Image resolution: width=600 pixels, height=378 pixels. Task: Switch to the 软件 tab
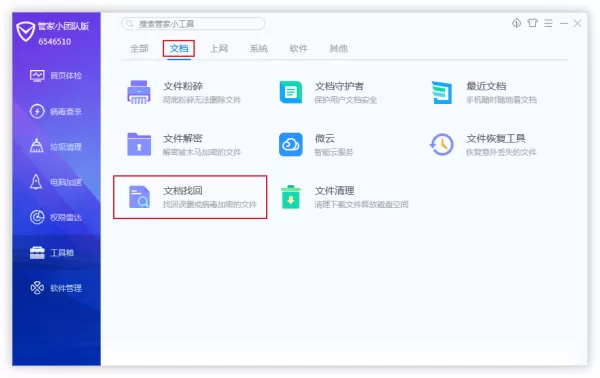tap(298, 49)
